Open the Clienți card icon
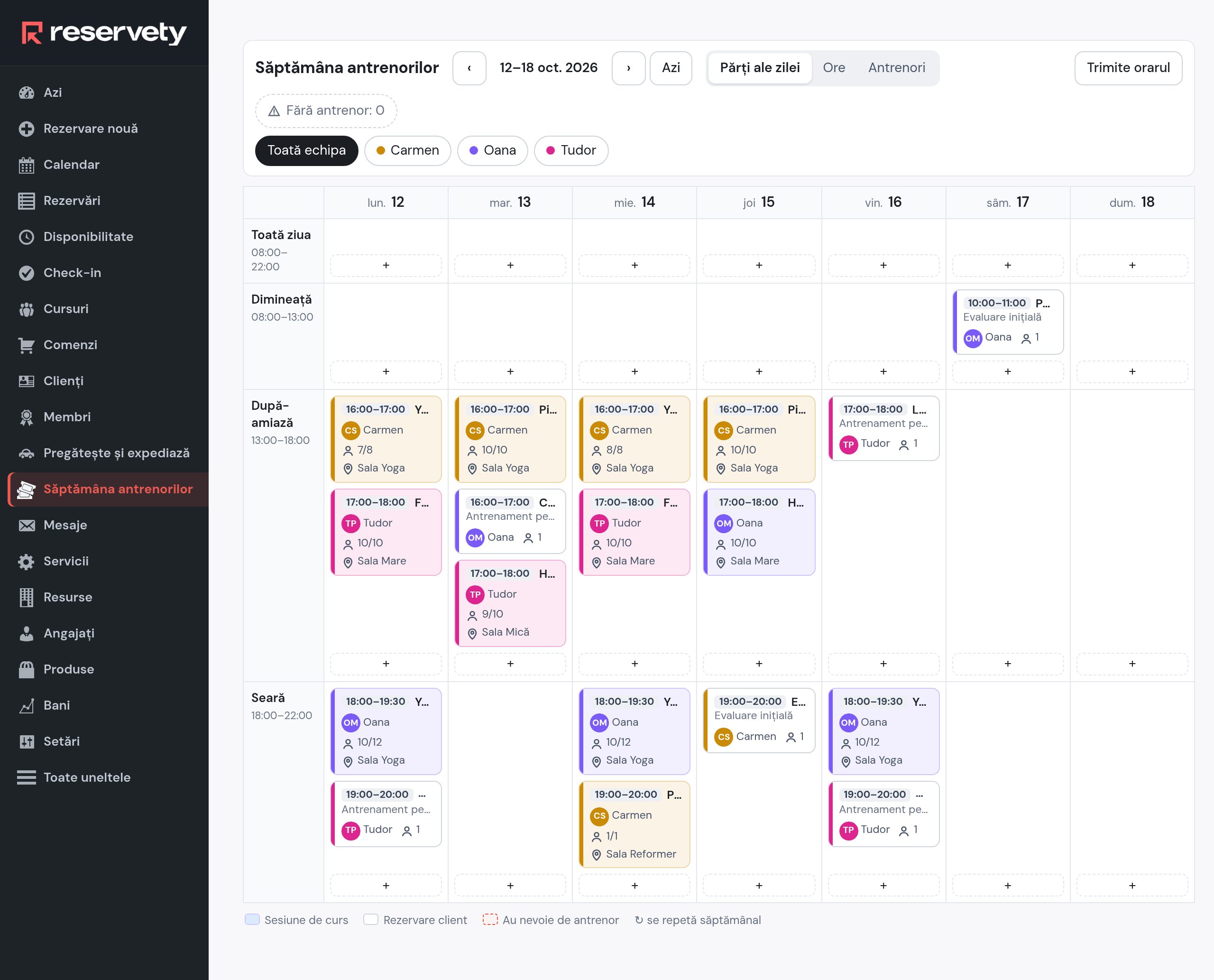This screenshot has width=1214, height=980. [x=27, y=381]
